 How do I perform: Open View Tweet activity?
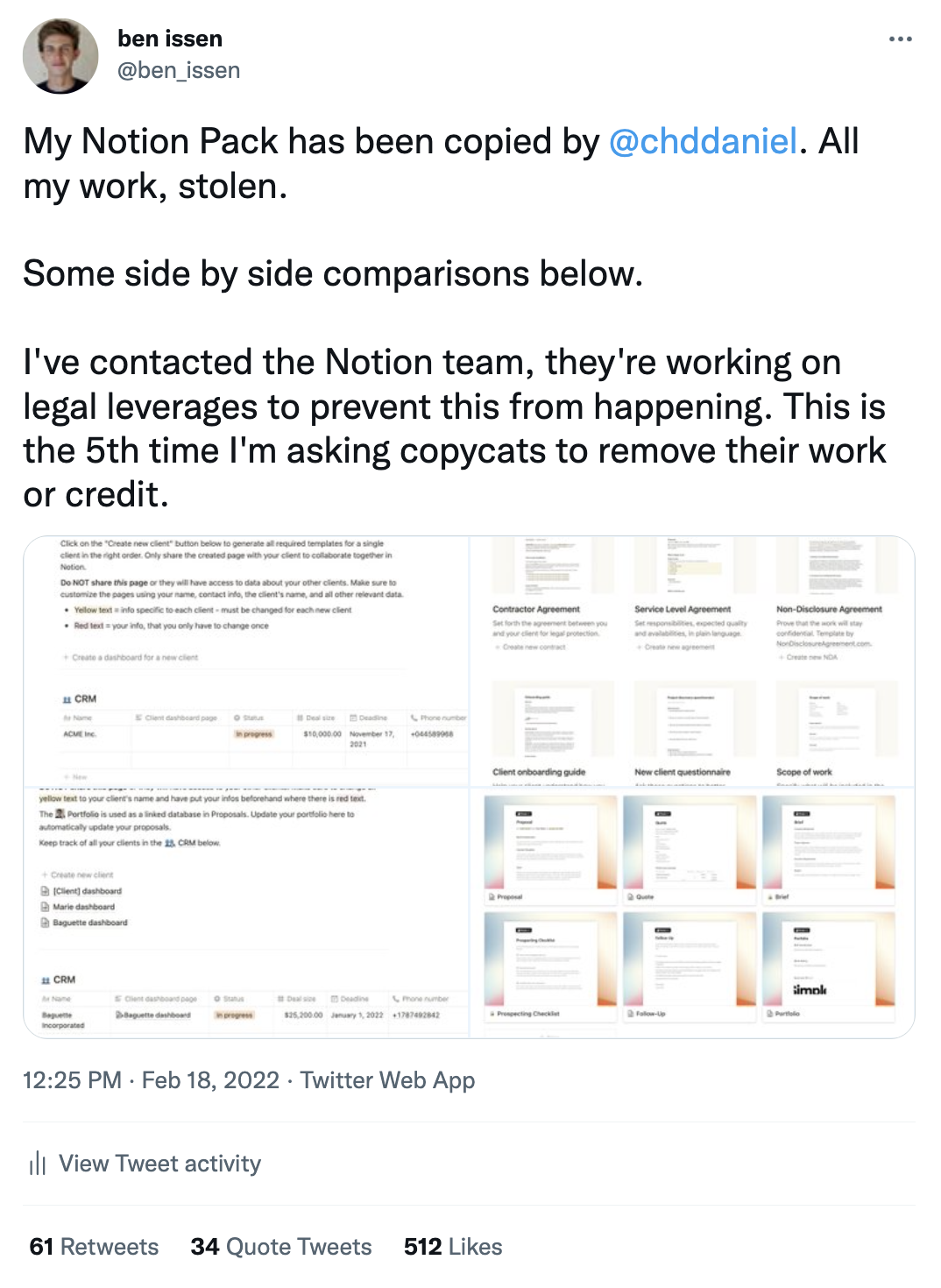point(159,1164)
